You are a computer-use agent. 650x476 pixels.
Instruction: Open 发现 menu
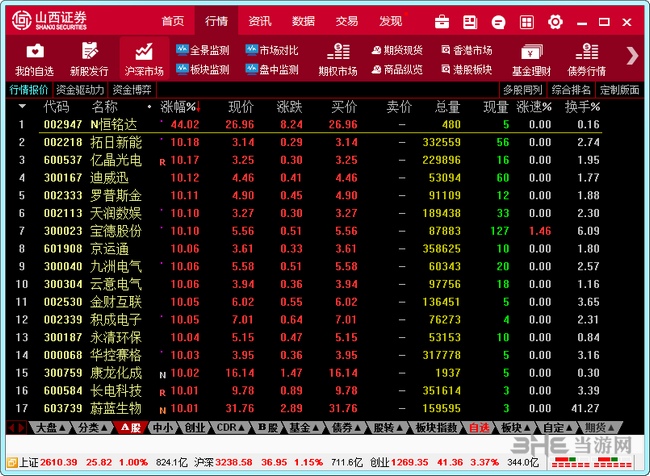[x=390, y=21]
